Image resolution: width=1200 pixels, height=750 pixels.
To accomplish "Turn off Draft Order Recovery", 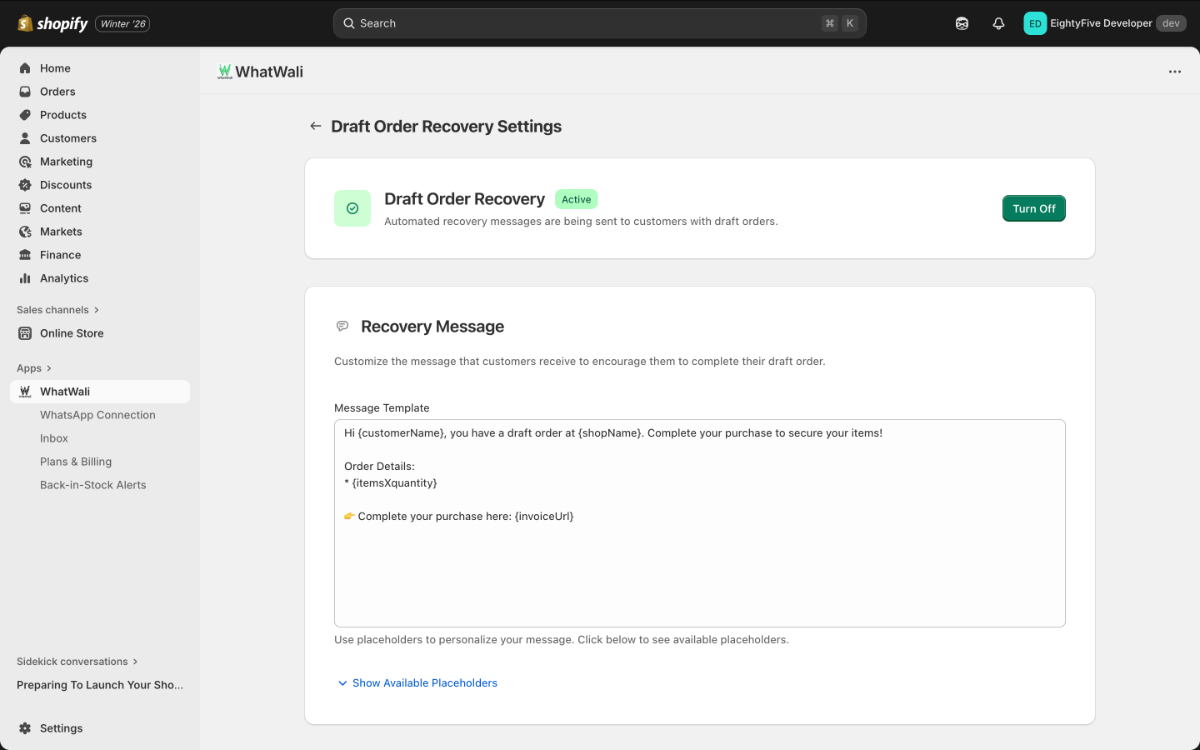I will click(1033, 208).
